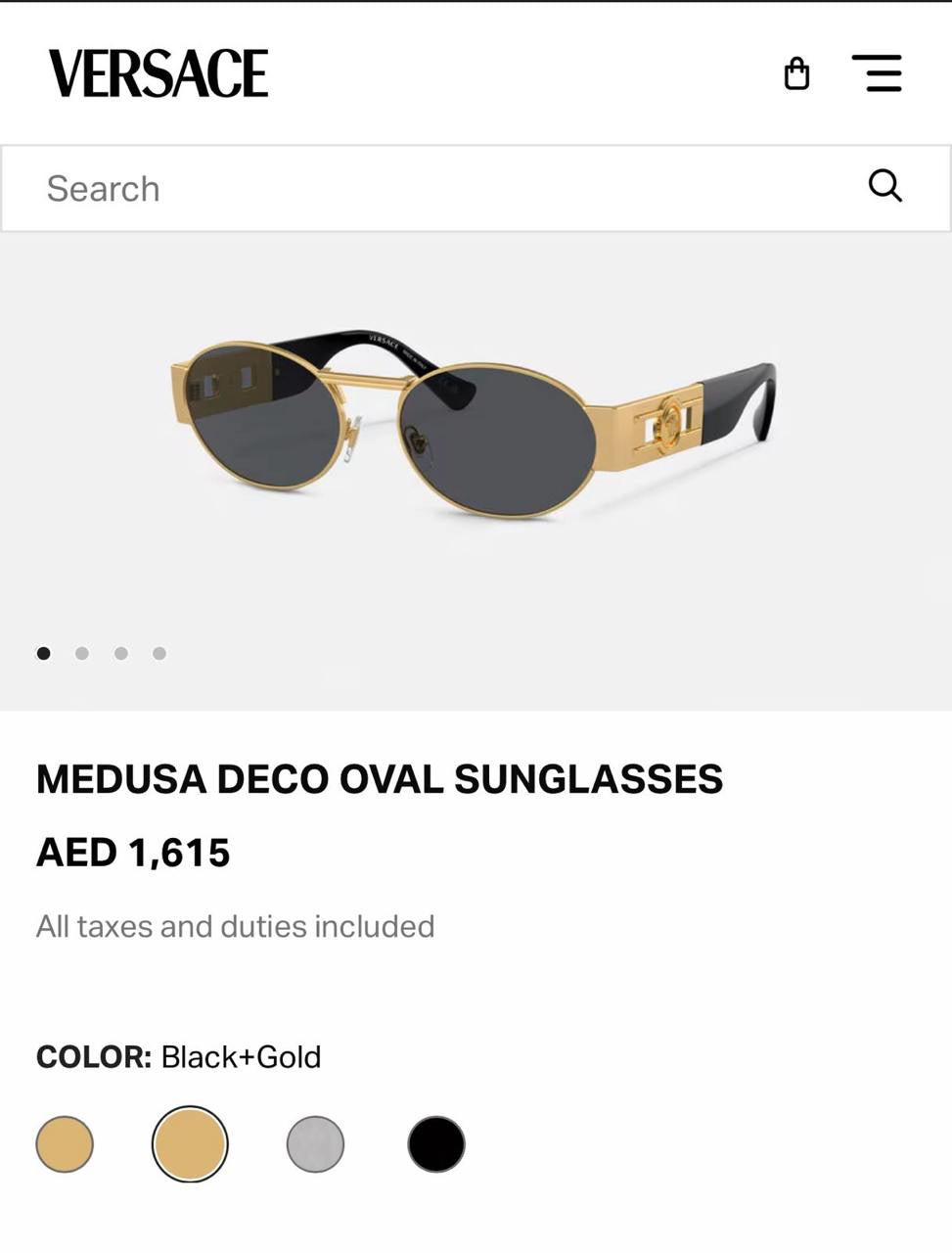Click the AED 1,615 price

click(133, 853)
